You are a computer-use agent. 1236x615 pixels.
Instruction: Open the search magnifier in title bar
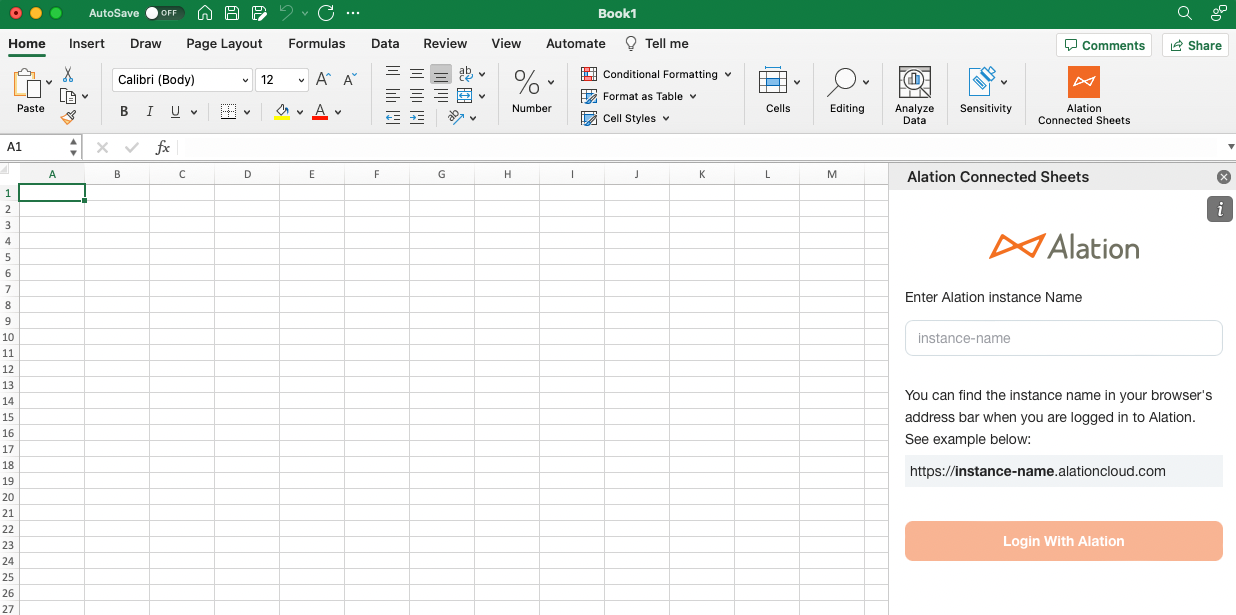[x=1185, y=13]
